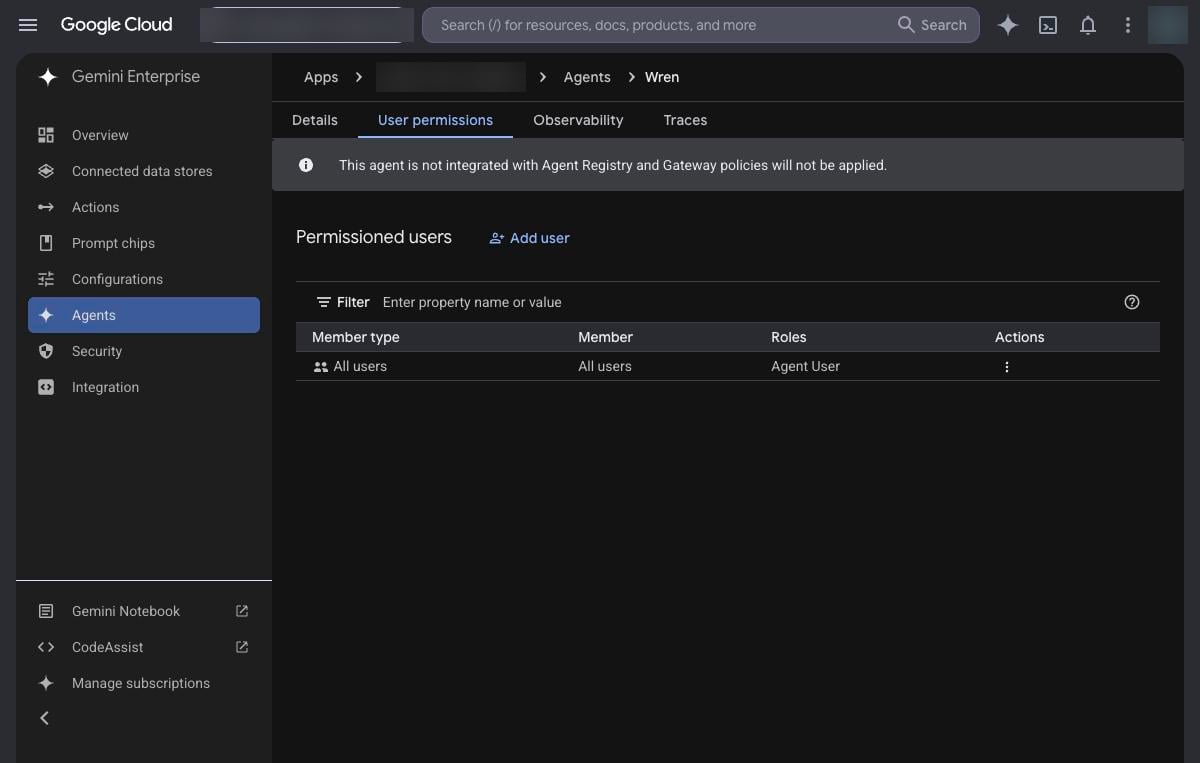Click the Actions column header
Viewport: 1200px width, 763px height.
[x=1019, y=337]
